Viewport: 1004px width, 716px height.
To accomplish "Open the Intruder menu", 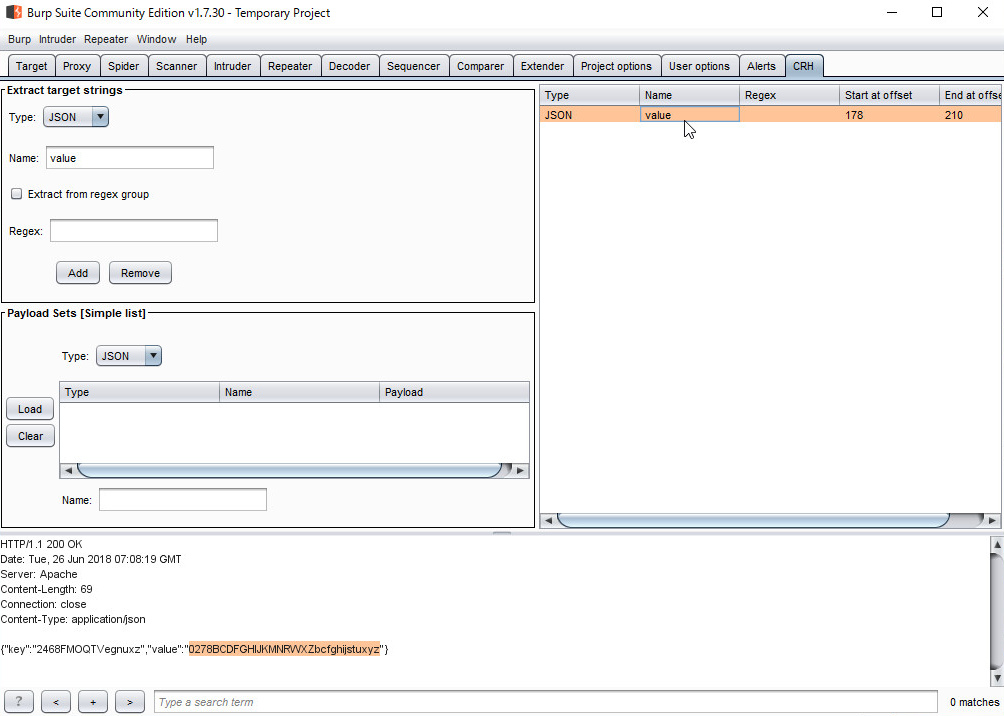I will (x=57, y=39).
